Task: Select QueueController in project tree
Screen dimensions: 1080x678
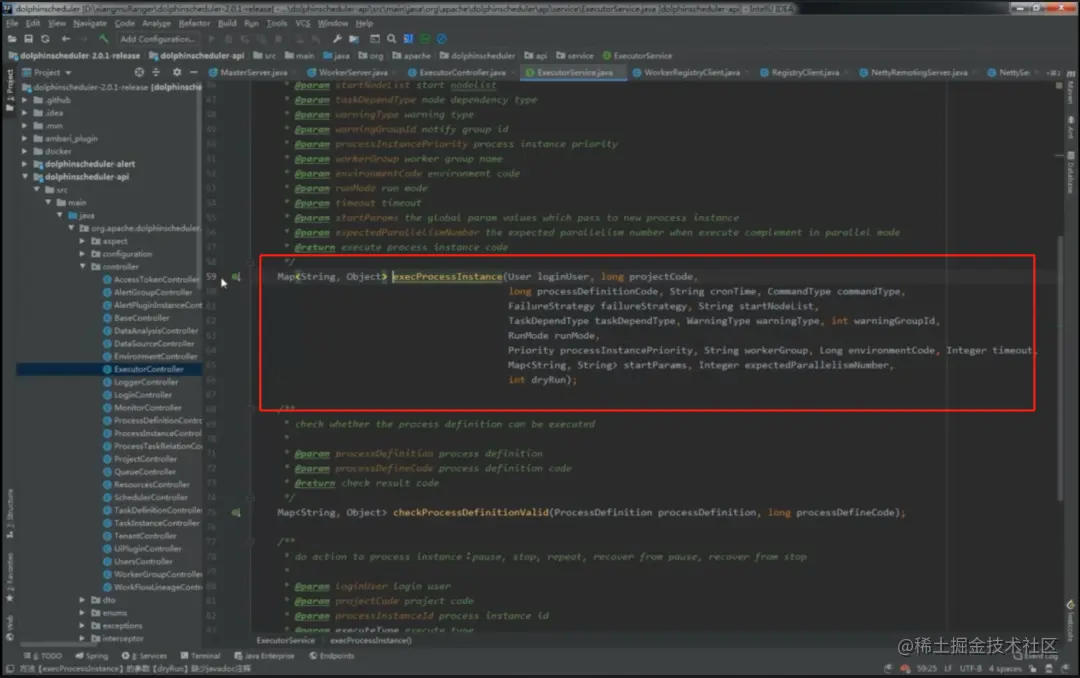Action: 145,472
